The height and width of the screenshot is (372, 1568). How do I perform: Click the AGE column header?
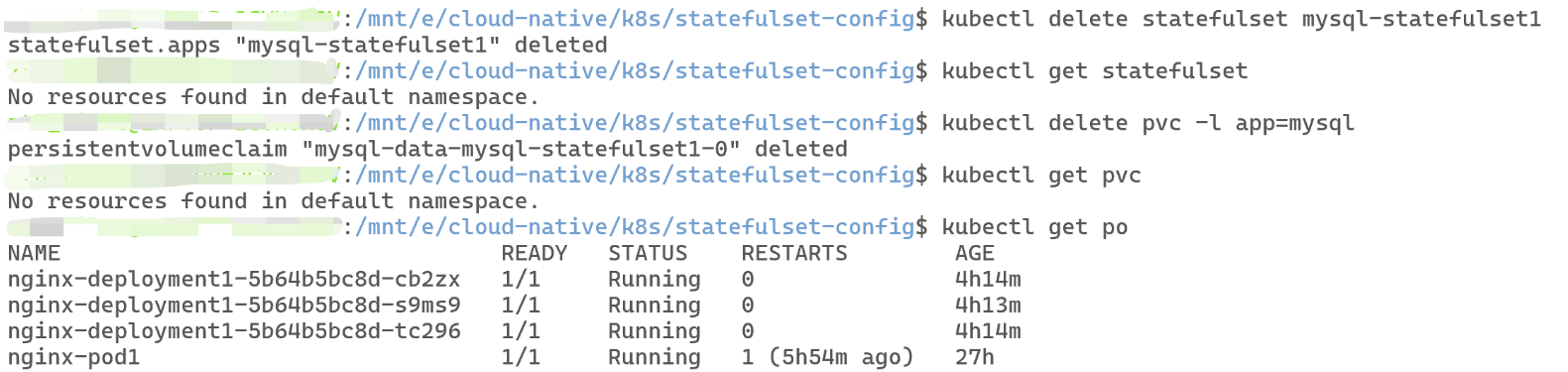[x=975, y=253]
